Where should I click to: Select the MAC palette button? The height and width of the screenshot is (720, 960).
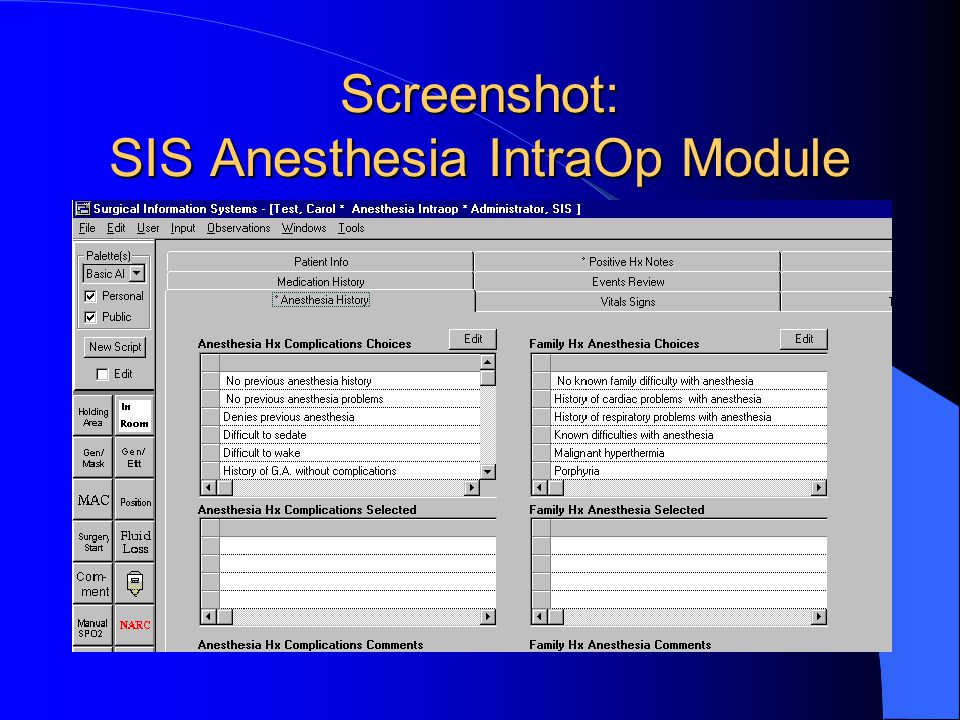coord(93,500)
